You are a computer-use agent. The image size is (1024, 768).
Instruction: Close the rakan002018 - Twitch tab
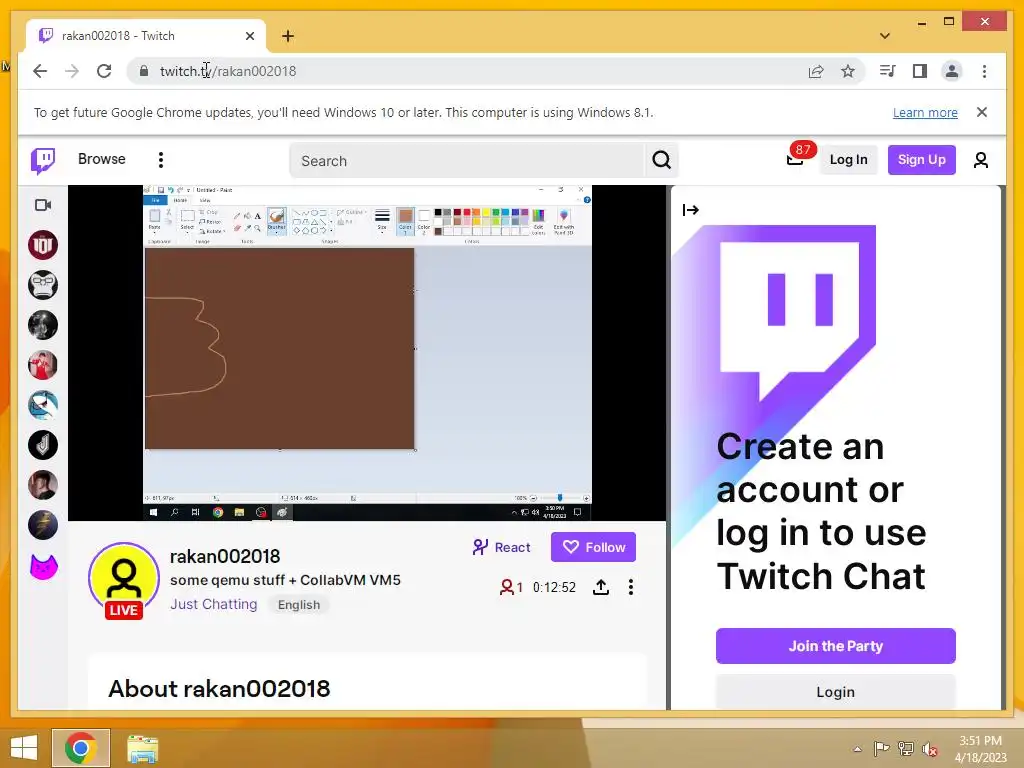pyautogui.click(x=249, y=36)
